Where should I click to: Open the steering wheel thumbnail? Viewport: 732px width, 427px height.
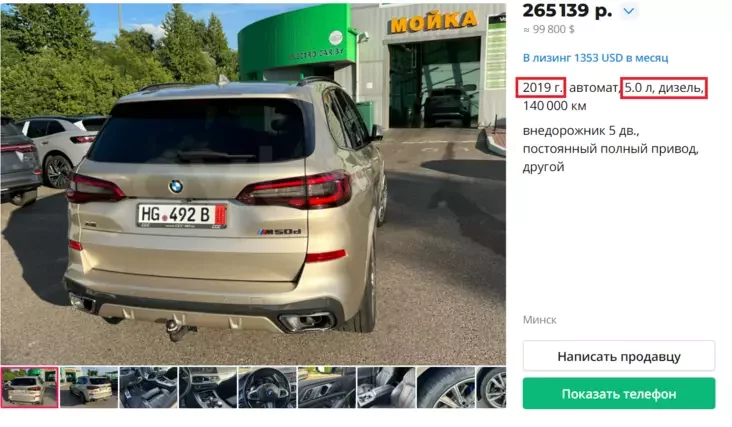(267, 387)
